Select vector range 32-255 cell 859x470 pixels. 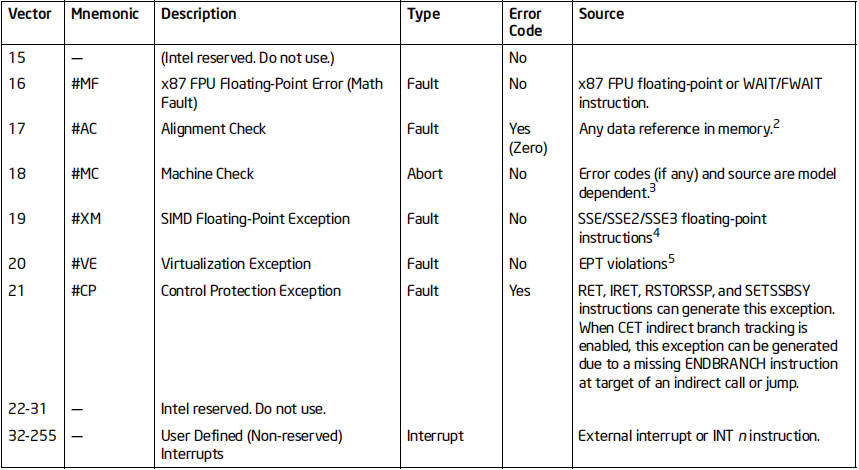pyautogui.click(x=32, y=435)
